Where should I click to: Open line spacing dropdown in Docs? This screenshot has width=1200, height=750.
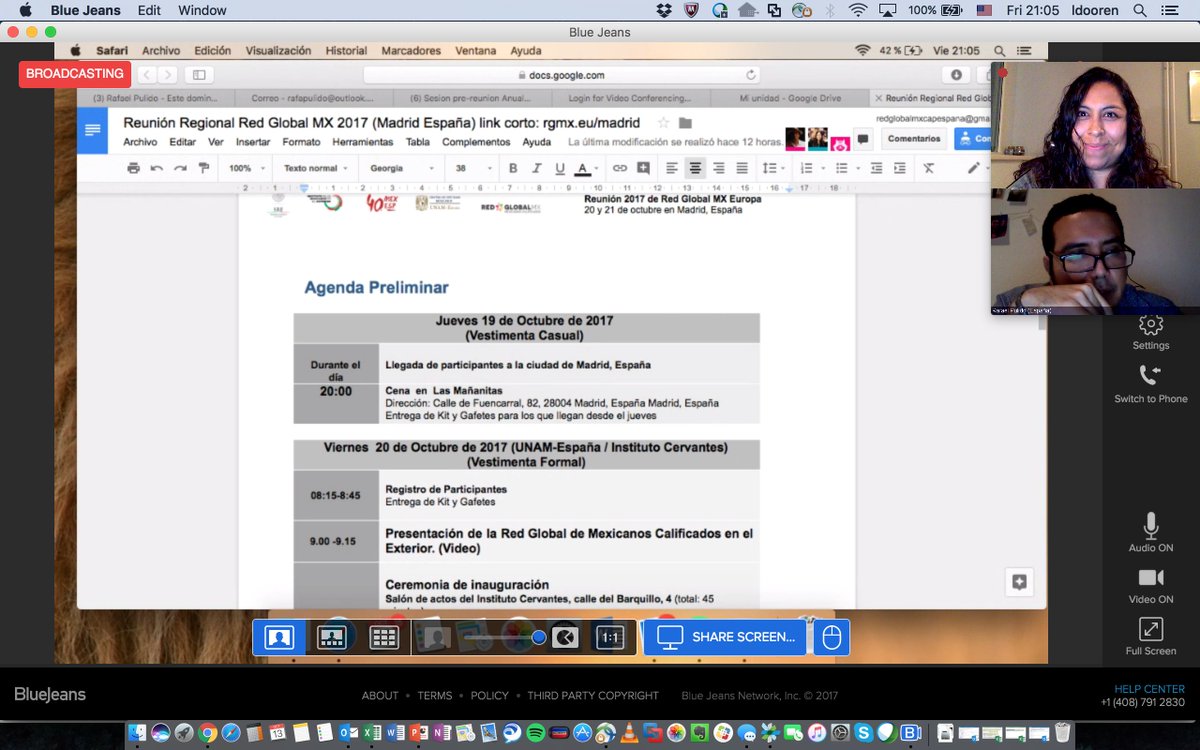click(774, 168)
